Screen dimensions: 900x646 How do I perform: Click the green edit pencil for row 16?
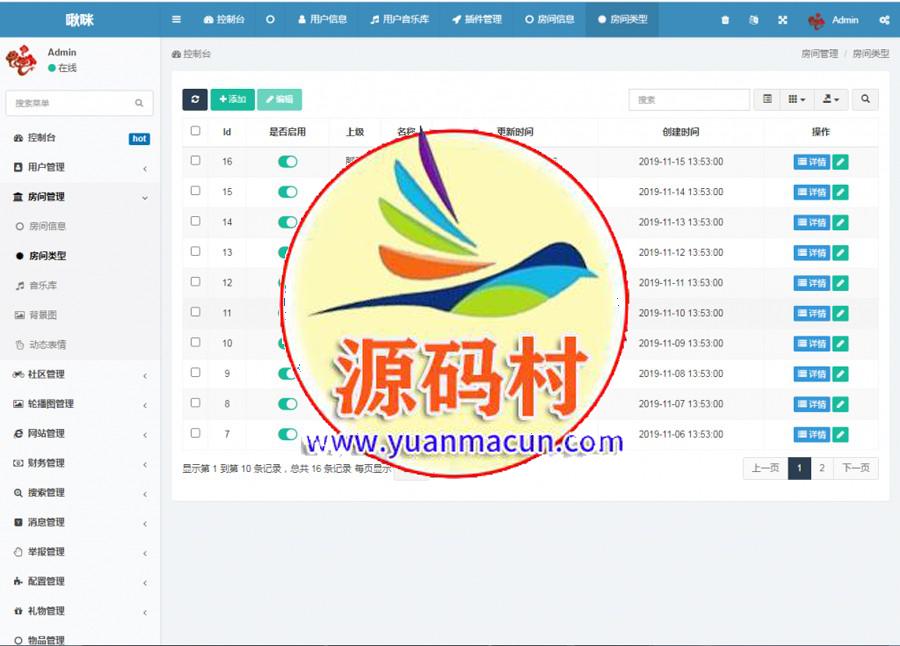[x=840, y=162]
